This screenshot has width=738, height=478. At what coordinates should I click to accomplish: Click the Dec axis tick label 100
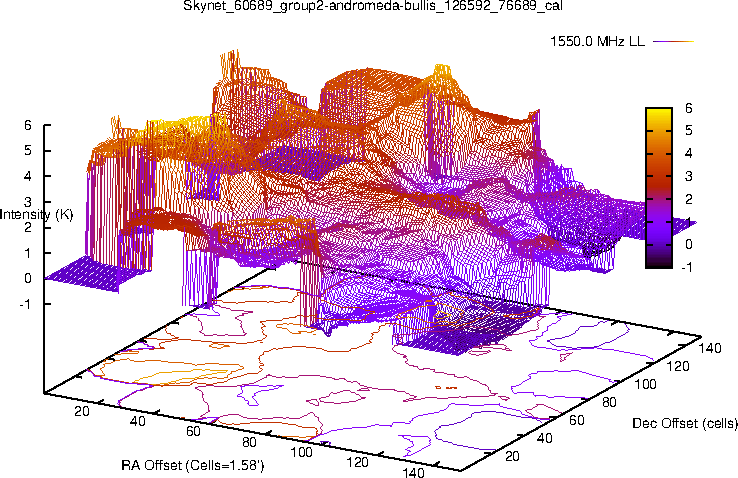pos(645,384)
